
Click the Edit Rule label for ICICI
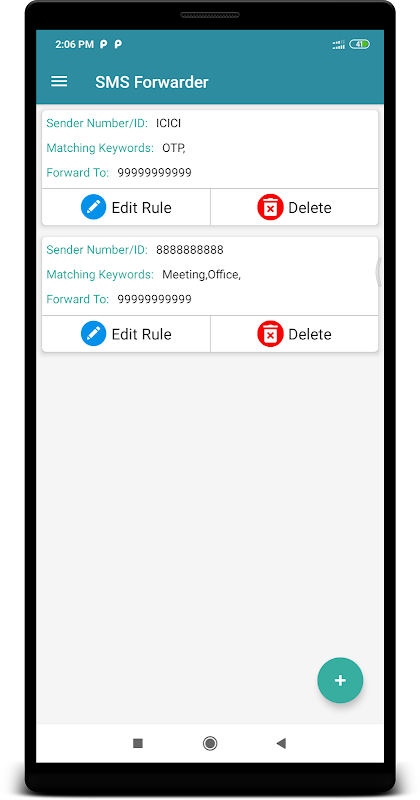[x=141, y=208]
